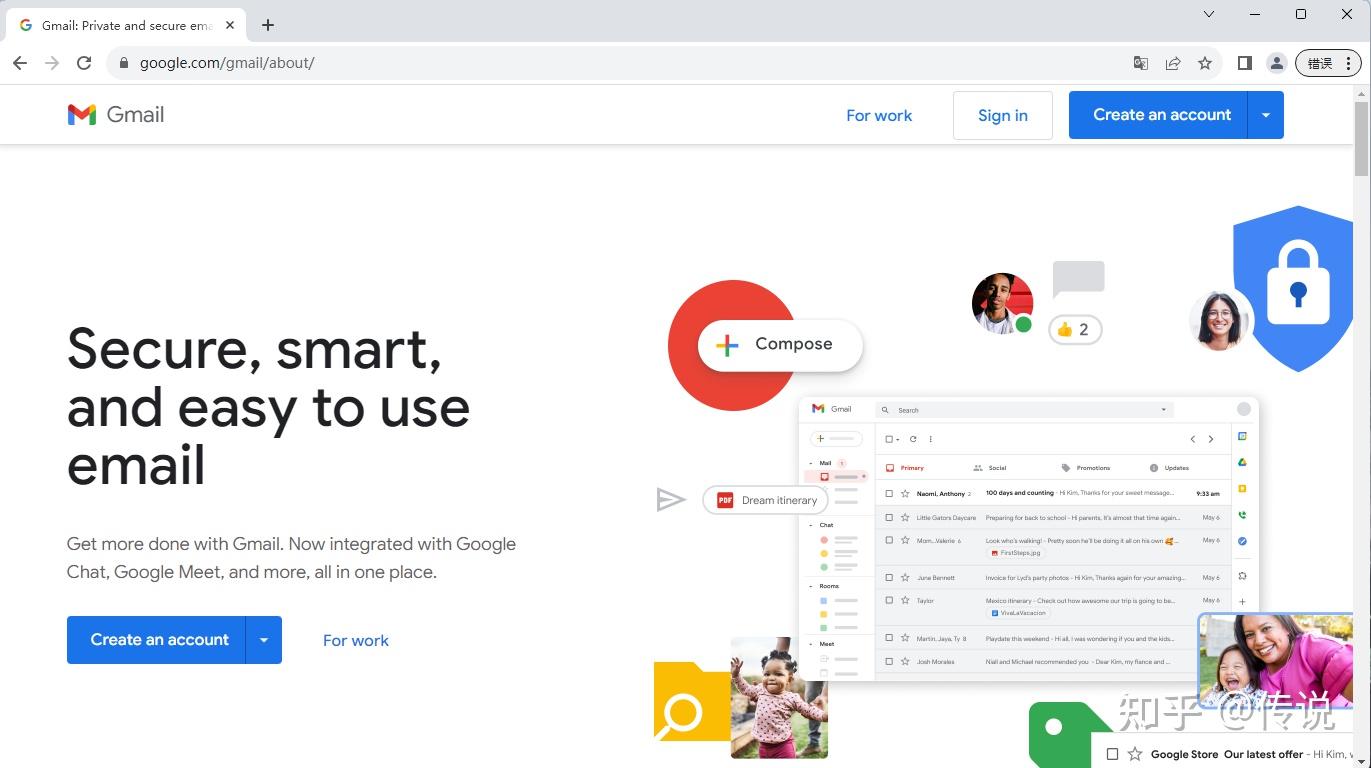Click the Compose pill in the illustration
The image size is (1371, 768).
coord(780,345)
